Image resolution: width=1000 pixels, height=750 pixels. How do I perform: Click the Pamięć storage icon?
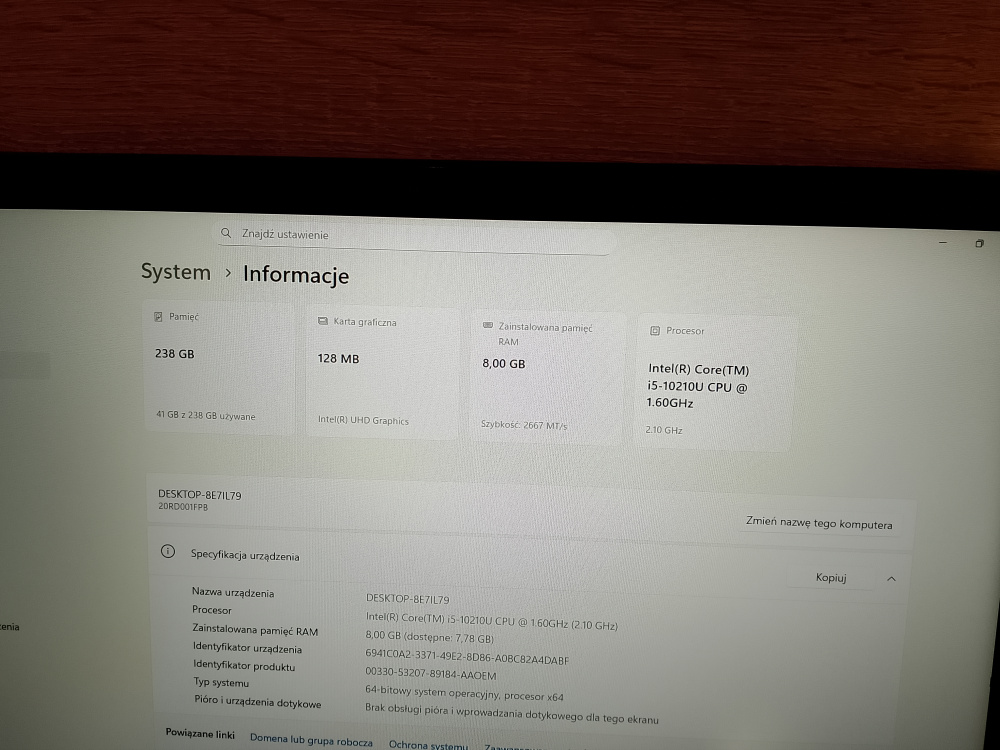coord(158,317)
